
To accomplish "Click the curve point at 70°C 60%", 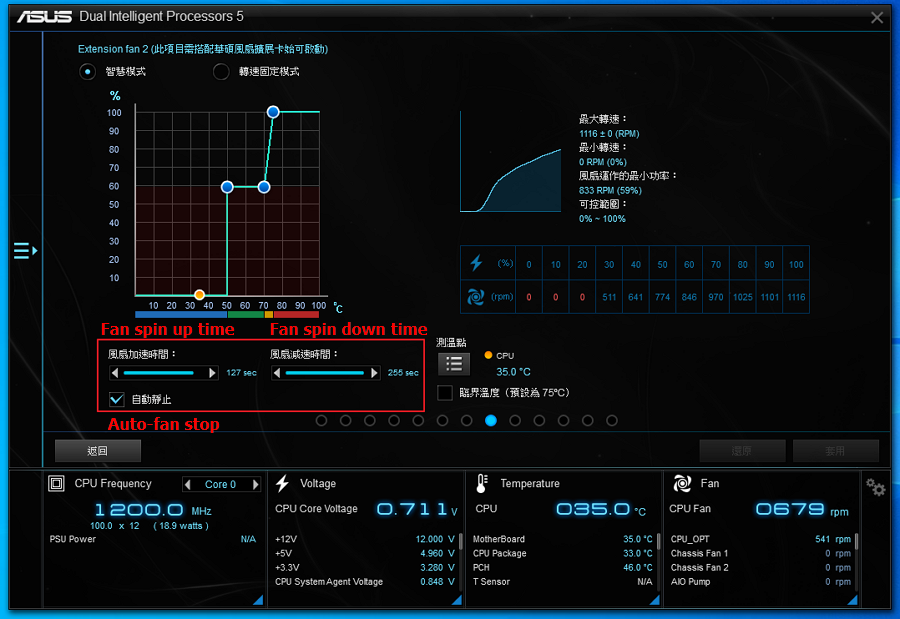I will [x=264, y=187].
